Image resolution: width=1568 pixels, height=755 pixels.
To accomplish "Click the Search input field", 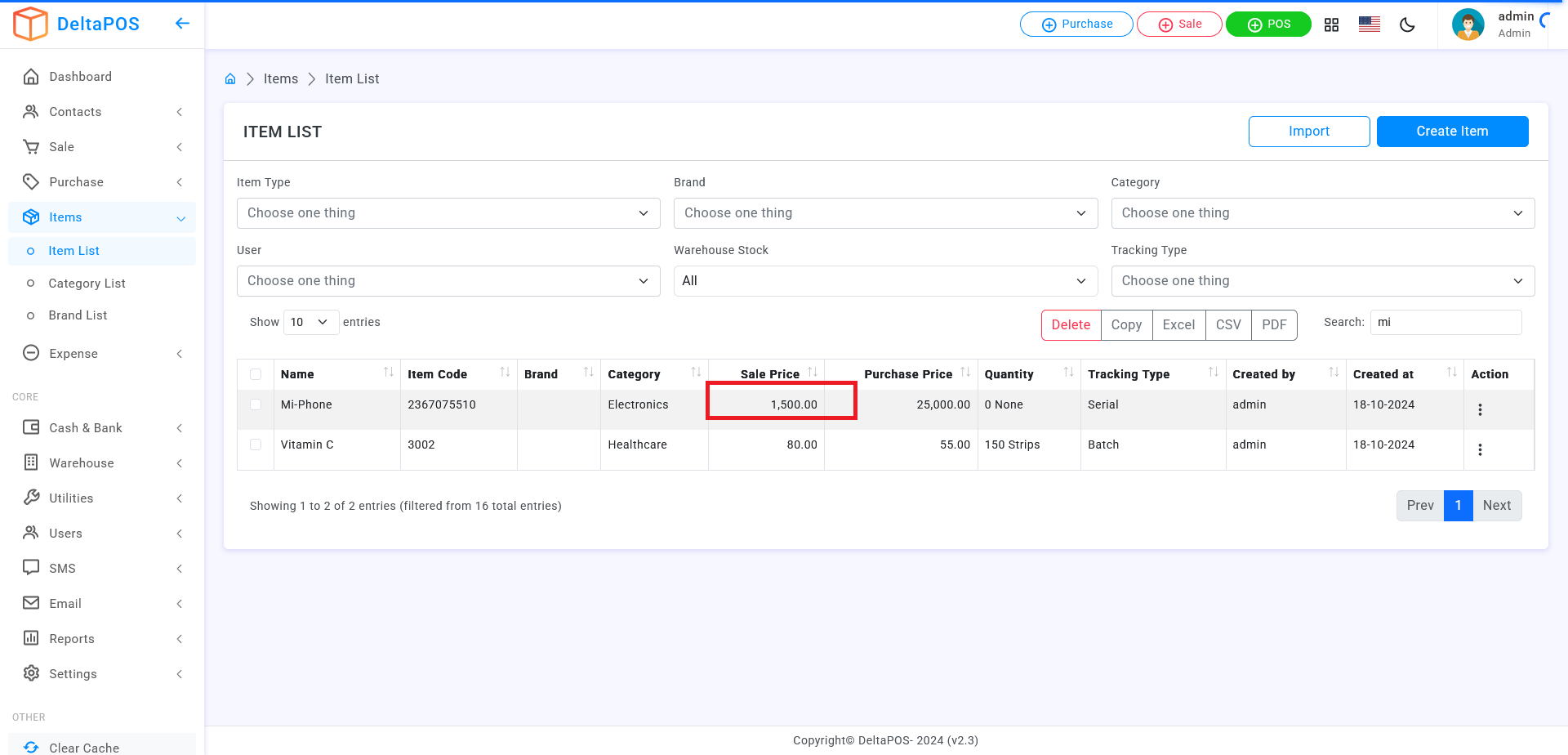I will tap(1445, 323).
